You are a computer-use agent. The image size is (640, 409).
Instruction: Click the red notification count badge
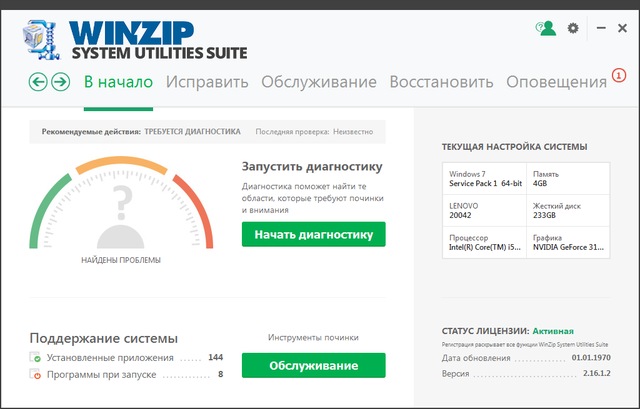[x=618, y=75]
